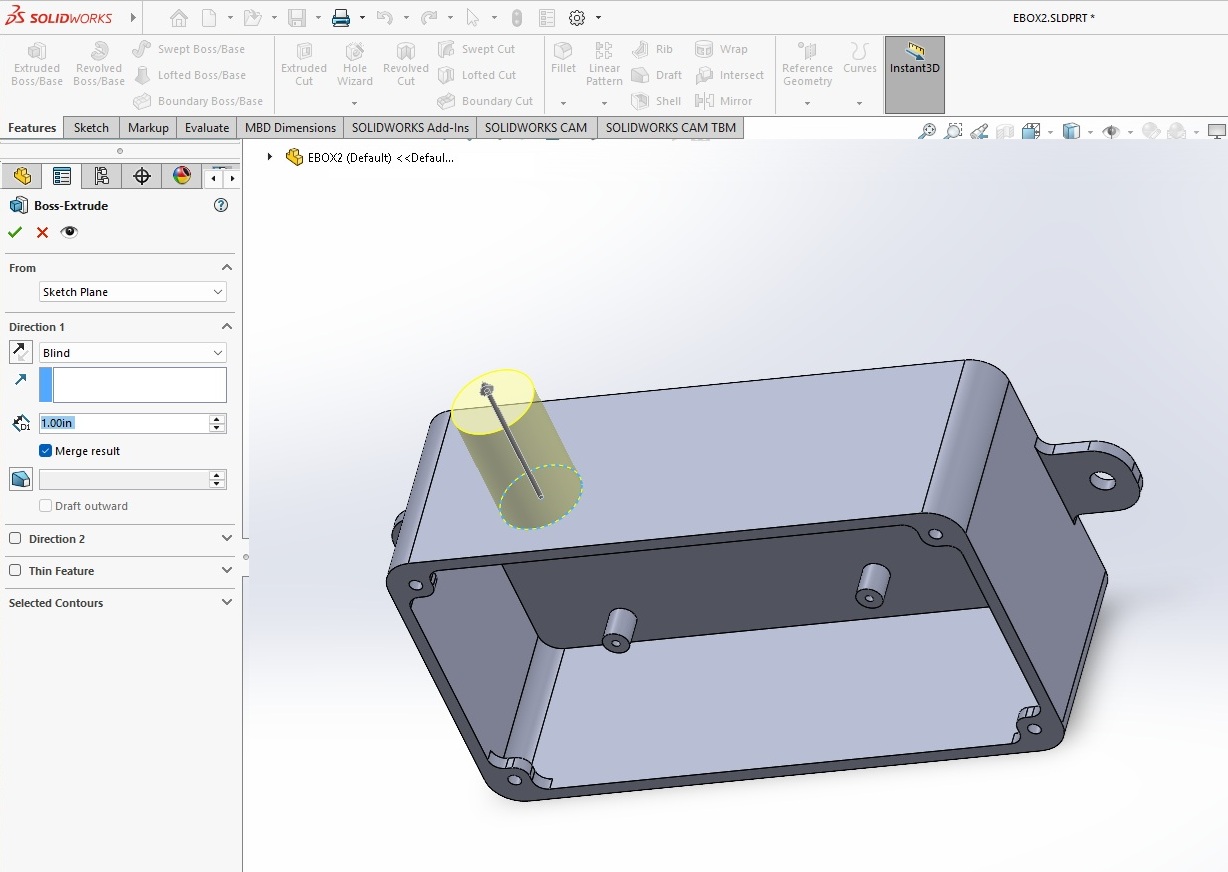Switch to the Sketch tab
Viewport: 1228px width, 872px height.
(x=91, y=128)
